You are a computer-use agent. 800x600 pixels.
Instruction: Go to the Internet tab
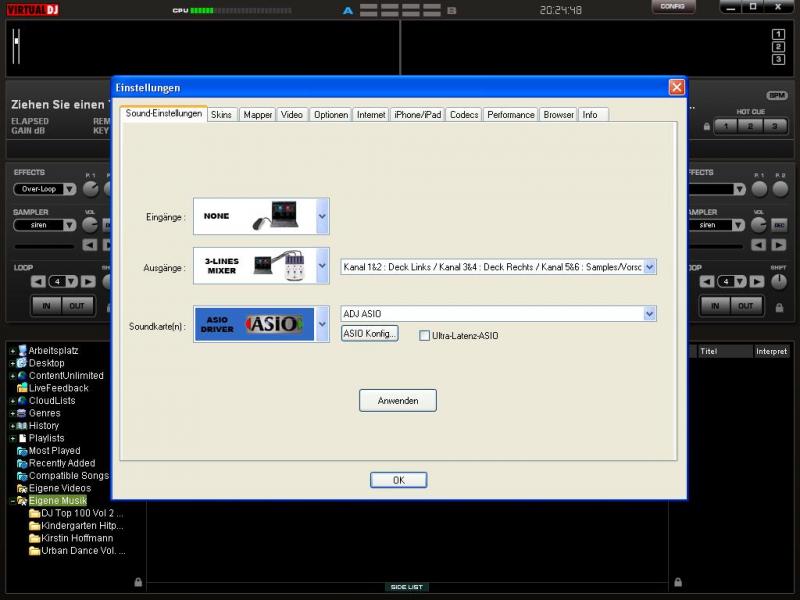(x=371, y=115)
